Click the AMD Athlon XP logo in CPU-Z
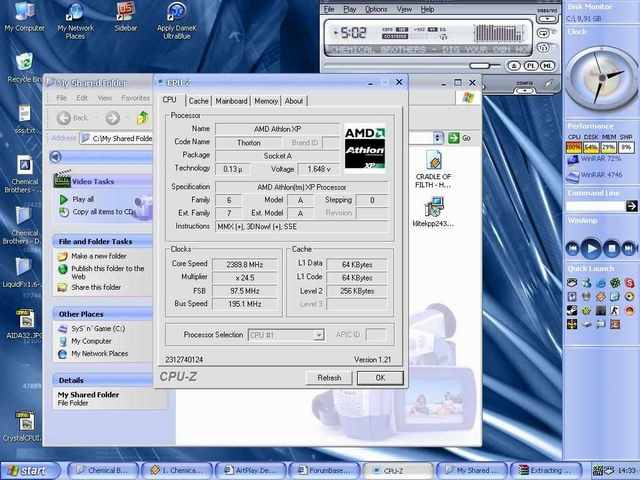 [364, 148]
